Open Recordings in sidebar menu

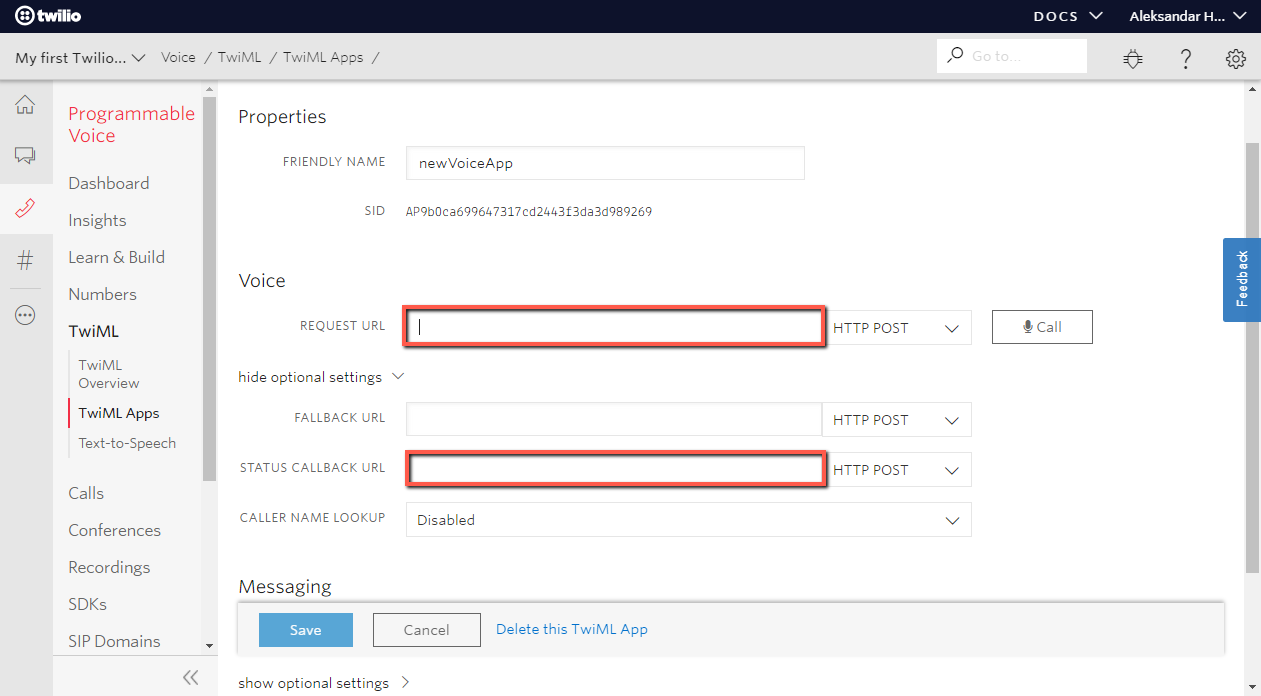[109, 567]
